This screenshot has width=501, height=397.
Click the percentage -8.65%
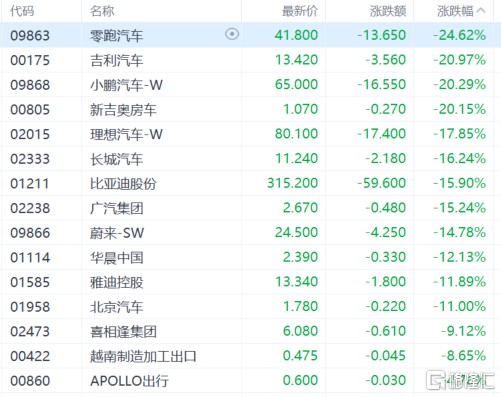coord(463,356)
